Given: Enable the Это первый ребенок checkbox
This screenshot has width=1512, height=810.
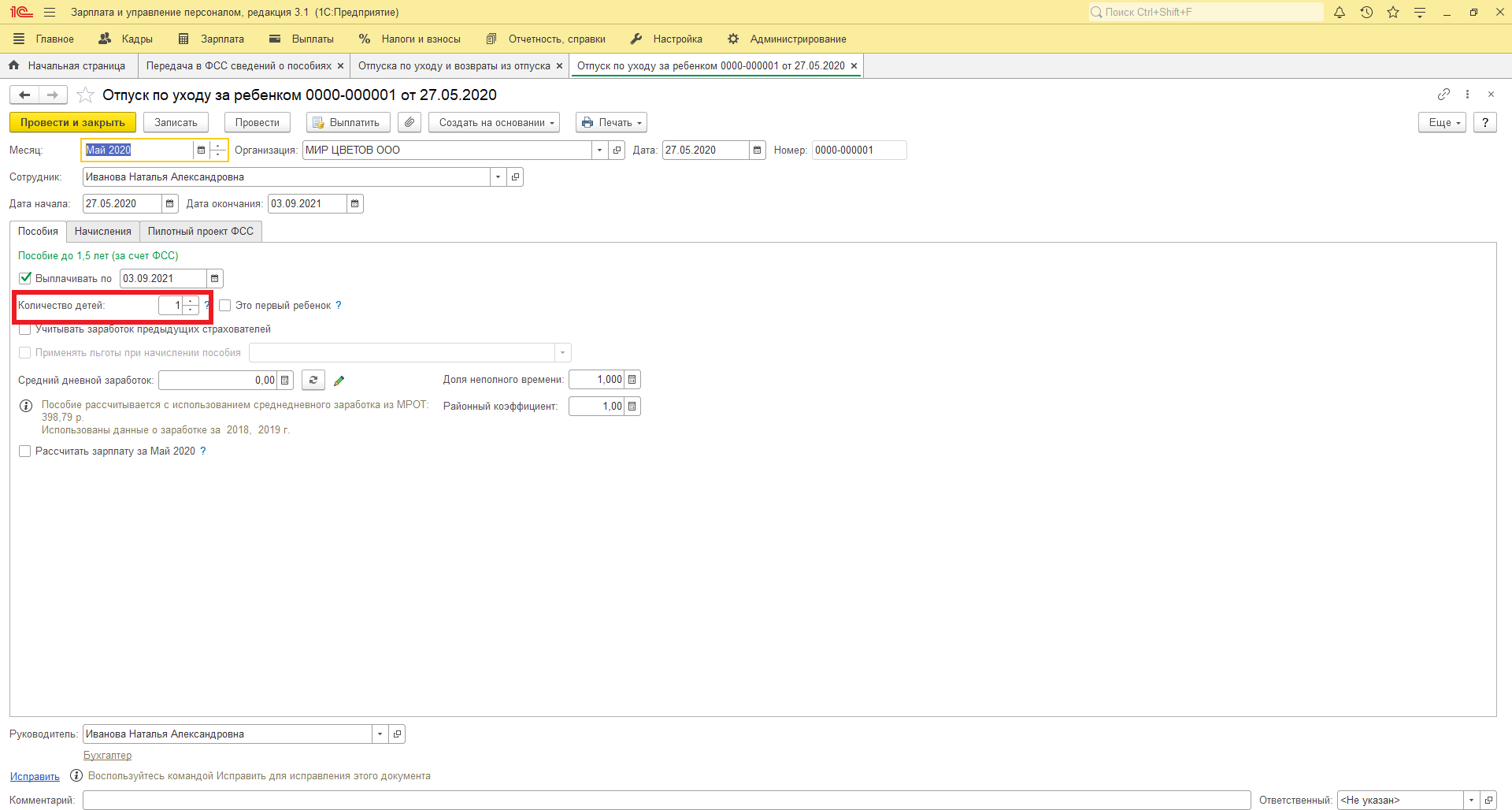Looking at the screenshot, I should 225,306.
